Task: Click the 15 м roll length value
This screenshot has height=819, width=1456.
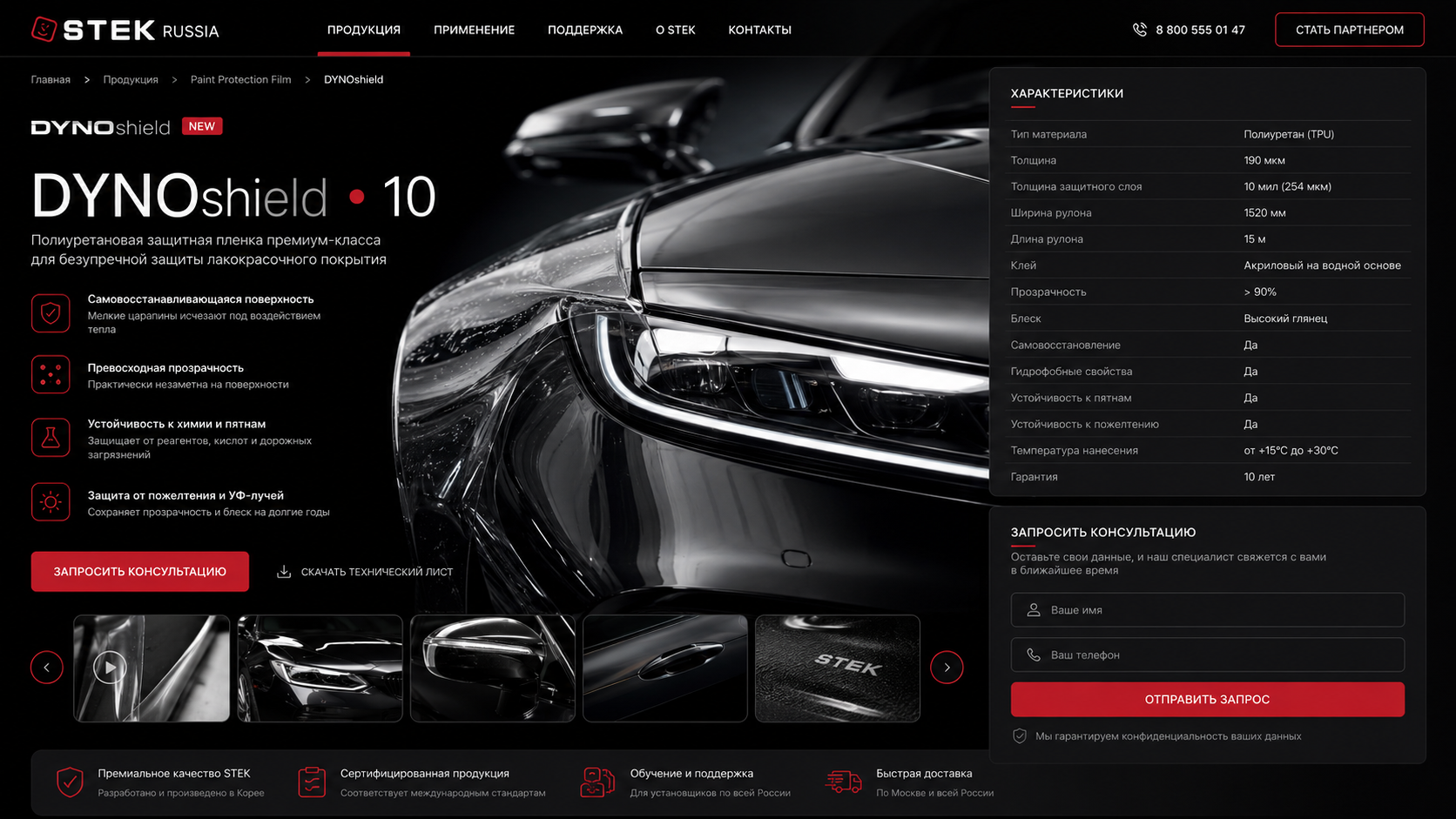Action: click(1255, 238)
